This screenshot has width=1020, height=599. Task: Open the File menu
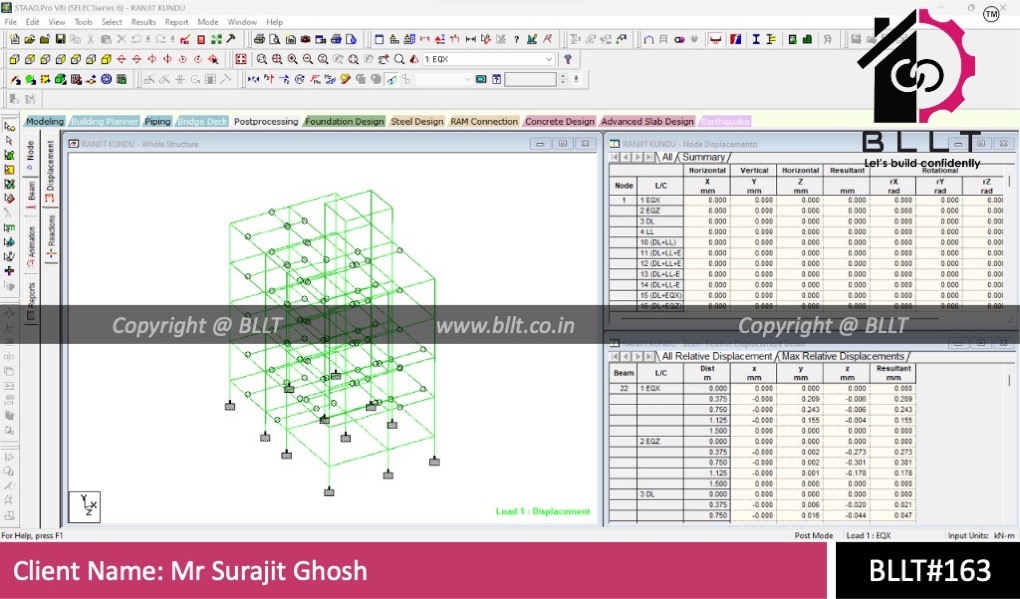[x=11, y=22]
